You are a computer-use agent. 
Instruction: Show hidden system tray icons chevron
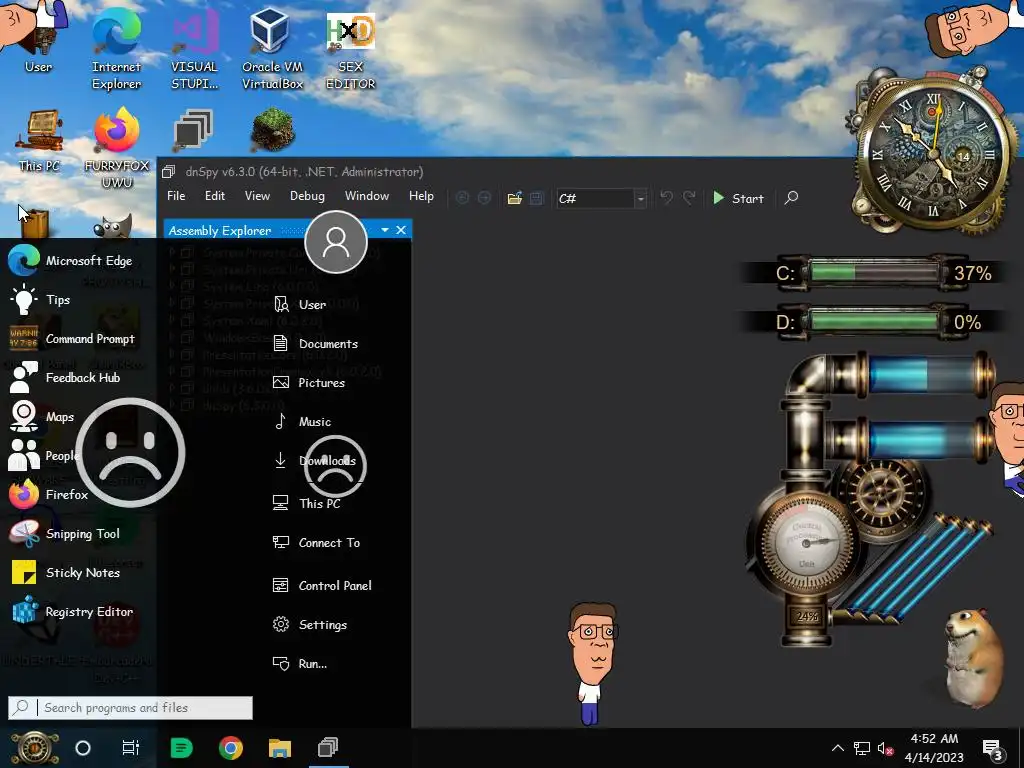click(838, 748)
